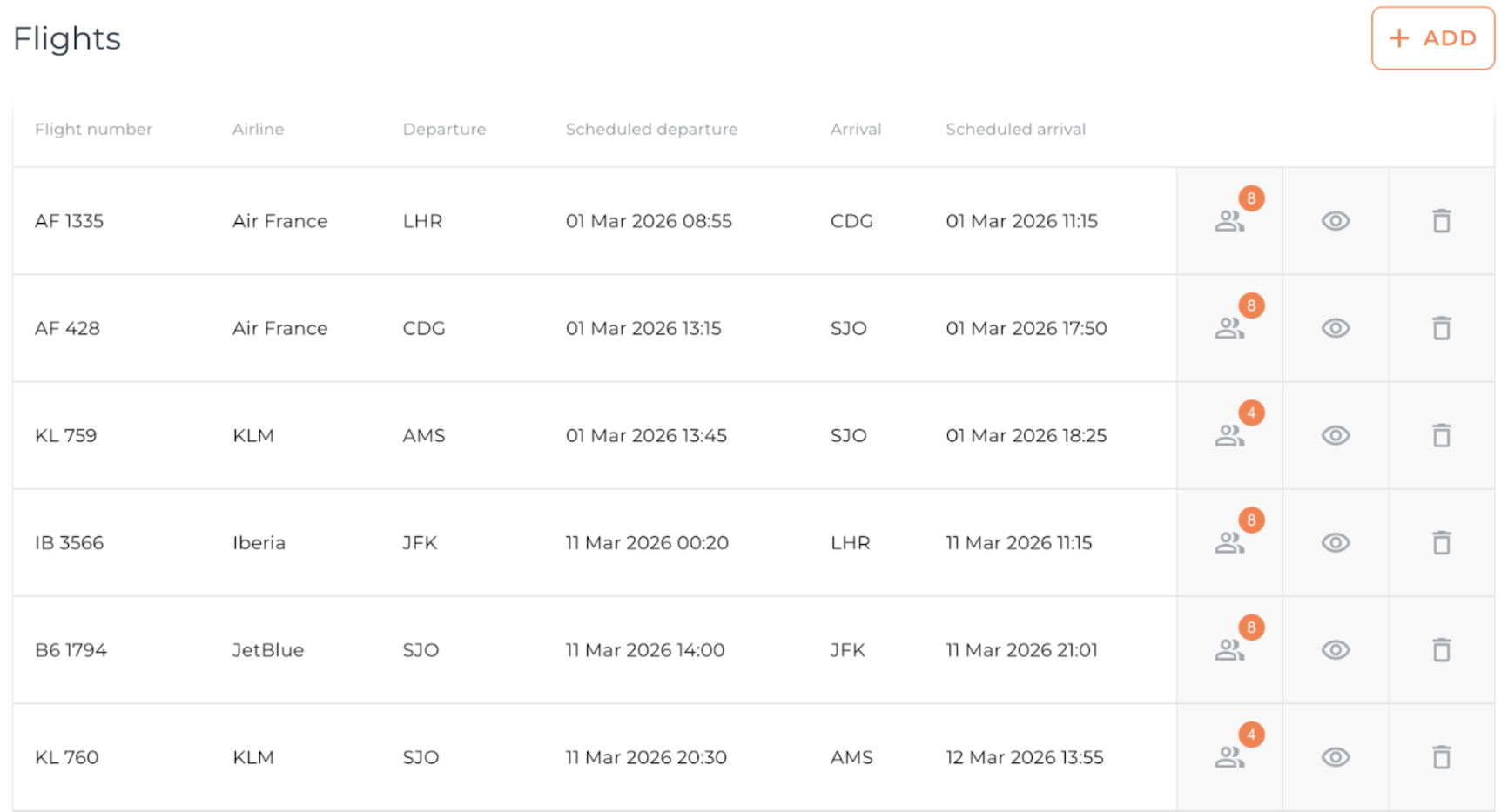
Task: Delete flight KL 760 with trash icon
Action: pyautogui.click(x=1441, y=757)
